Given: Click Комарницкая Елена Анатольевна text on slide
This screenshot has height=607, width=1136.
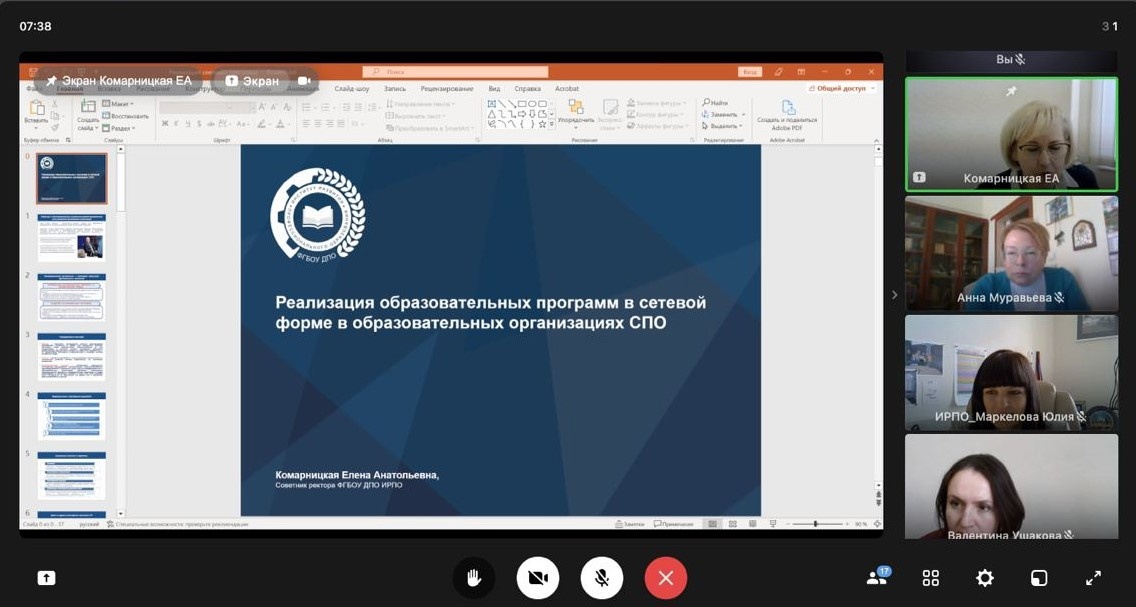Looking at the screenshot, I should (x=357, y=475).
